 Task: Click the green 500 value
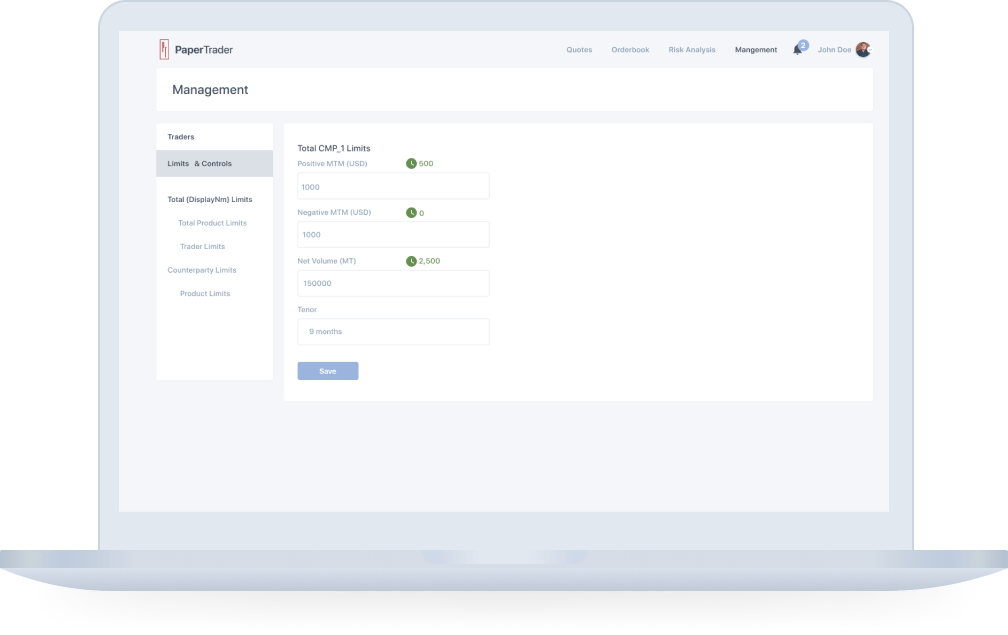tap(426, 164)
